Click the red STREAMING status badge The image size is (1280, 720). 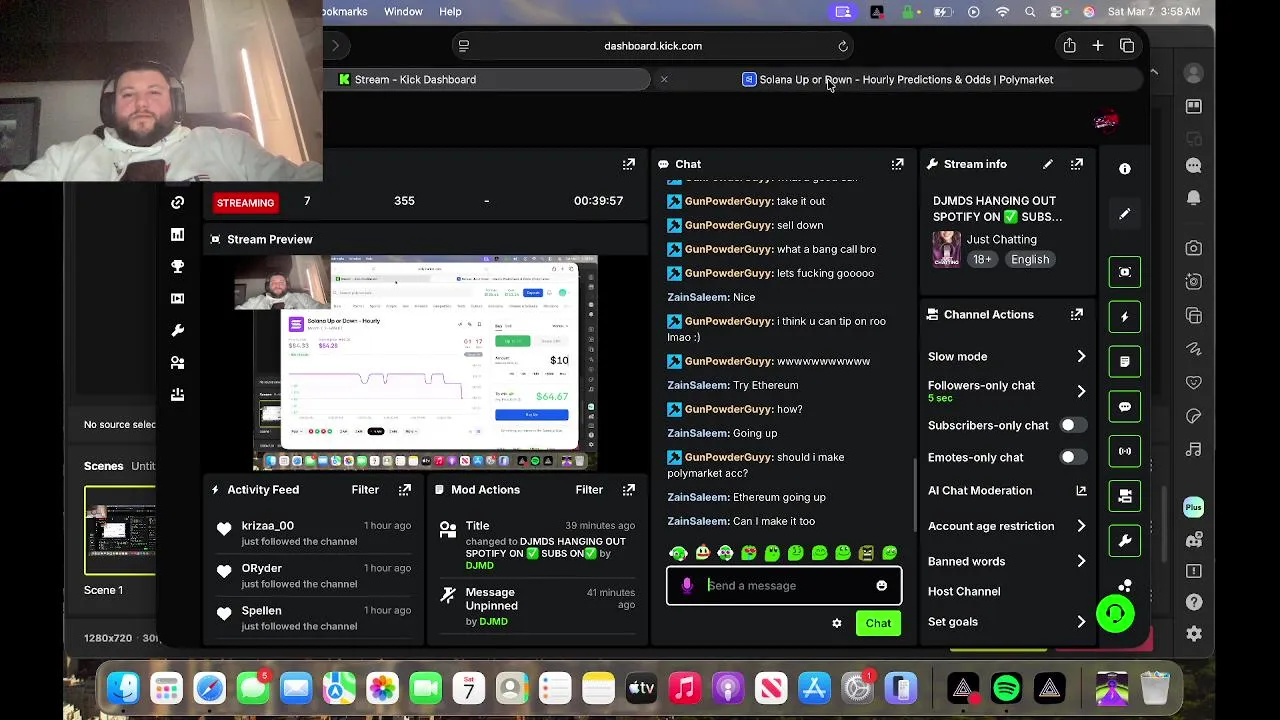click(x=245, y=203)
